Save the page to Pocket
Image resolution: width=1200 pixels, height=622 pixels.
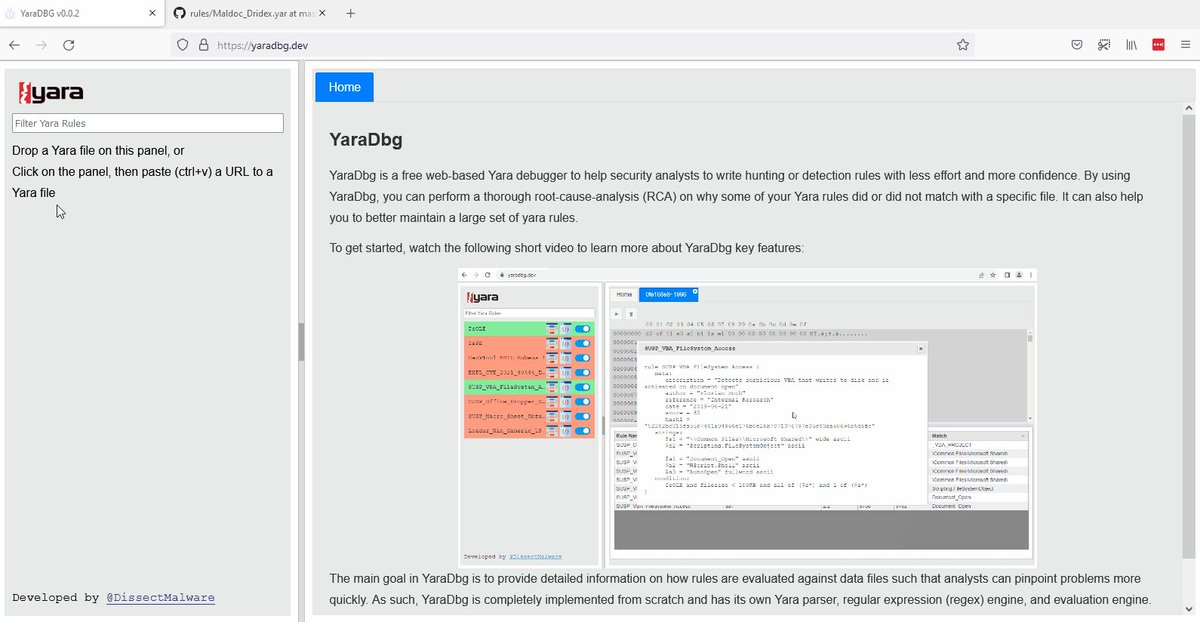1077,45
